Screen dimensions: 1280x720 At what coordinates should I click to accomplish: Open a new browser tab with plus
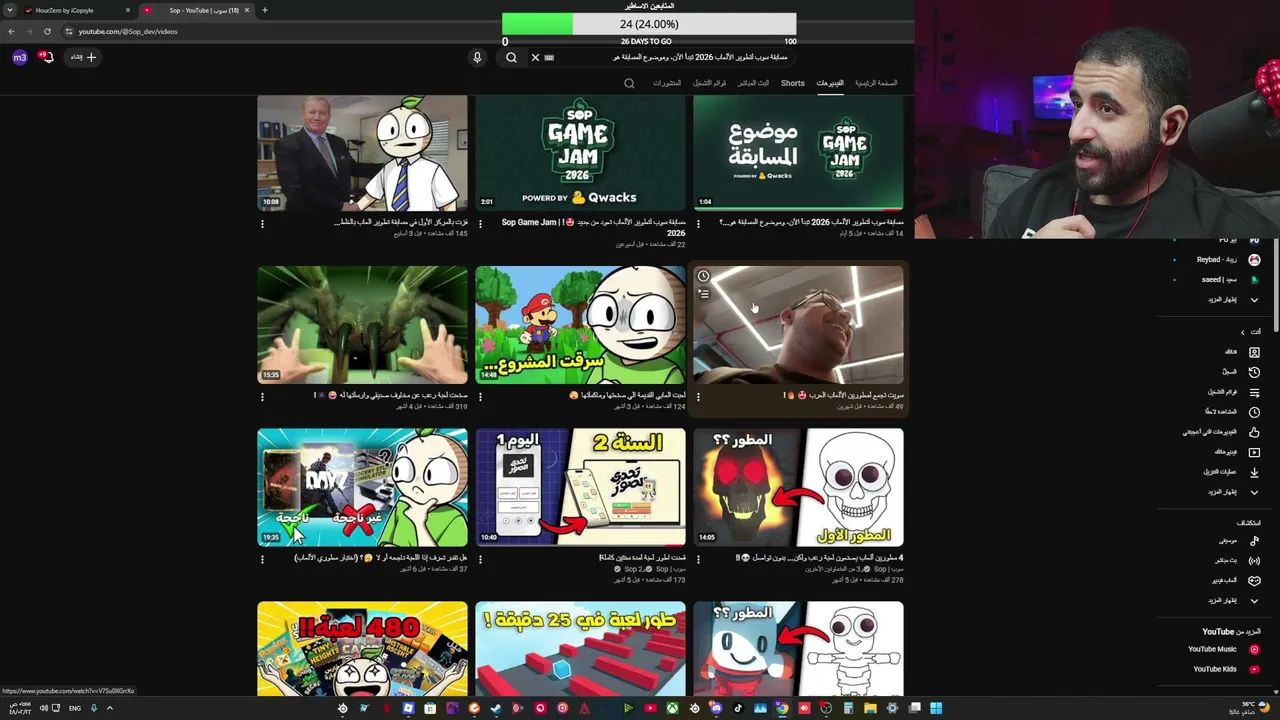[264, 10]
